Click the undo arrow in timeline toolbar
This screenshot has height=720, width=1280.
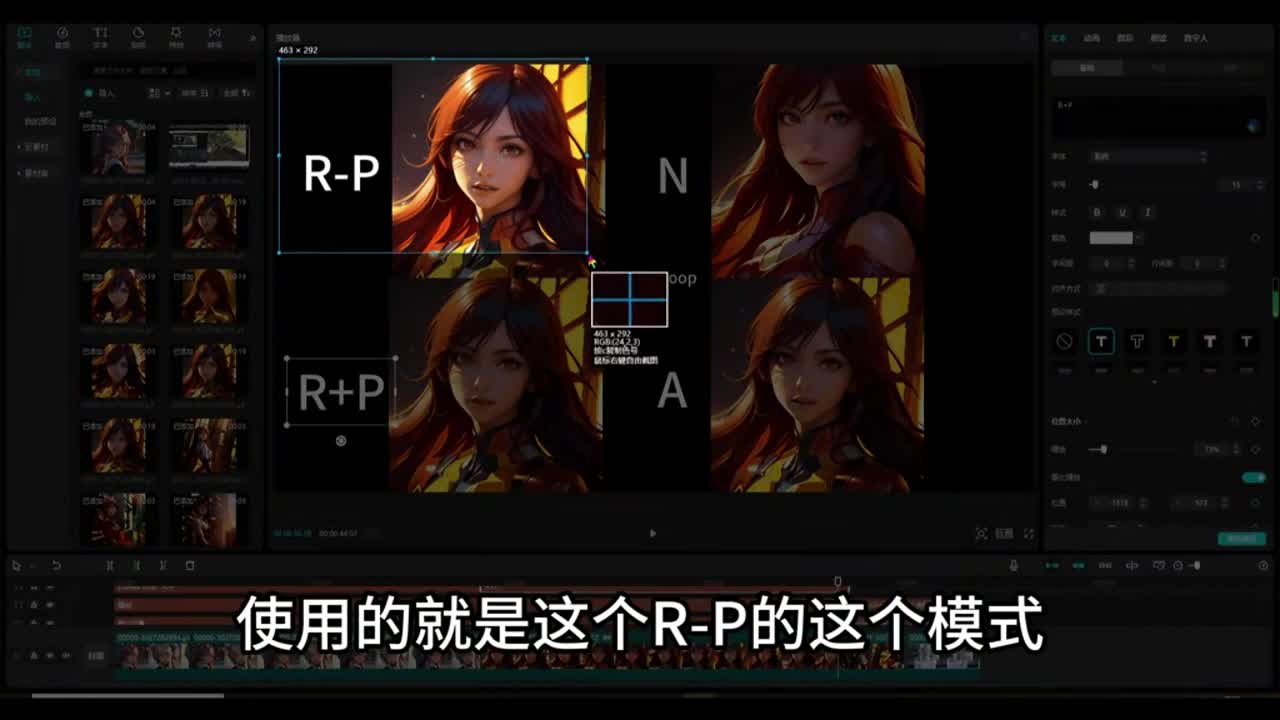pos(56,566)
